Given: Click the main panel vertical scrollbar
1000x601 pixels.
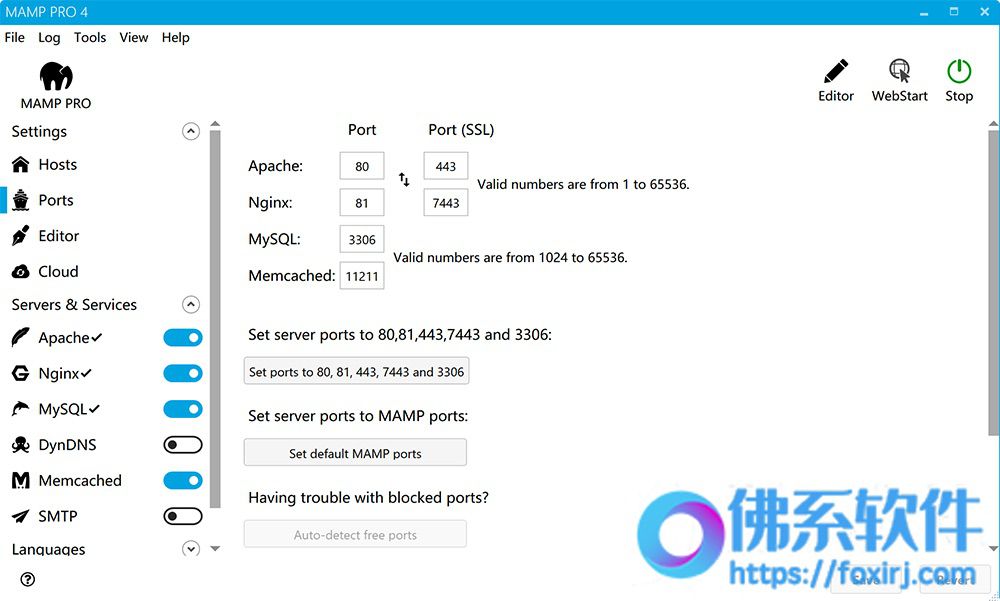Looking at the screenshot, I should click(994, 284).
